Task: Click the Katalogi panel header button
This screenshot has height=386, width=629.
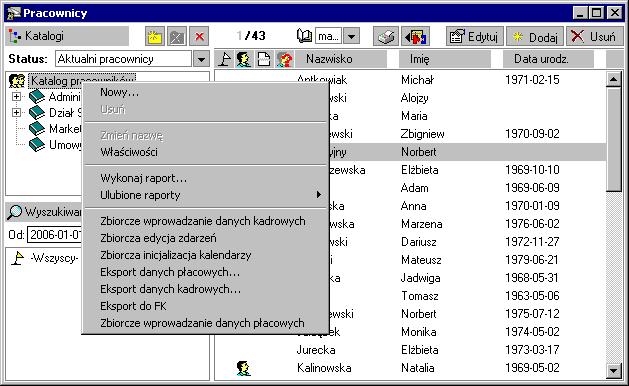Action: [x=68, y=36]
